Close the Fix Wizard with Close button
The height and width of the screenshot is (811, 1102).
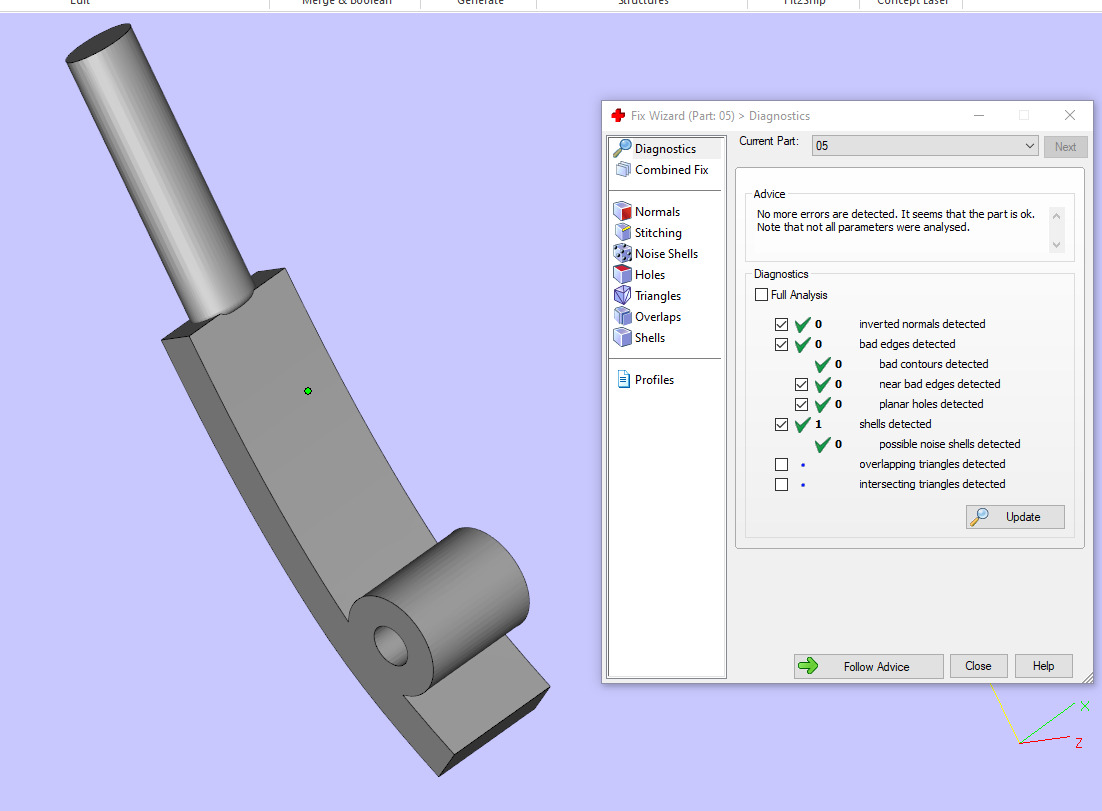click(978, 666)
